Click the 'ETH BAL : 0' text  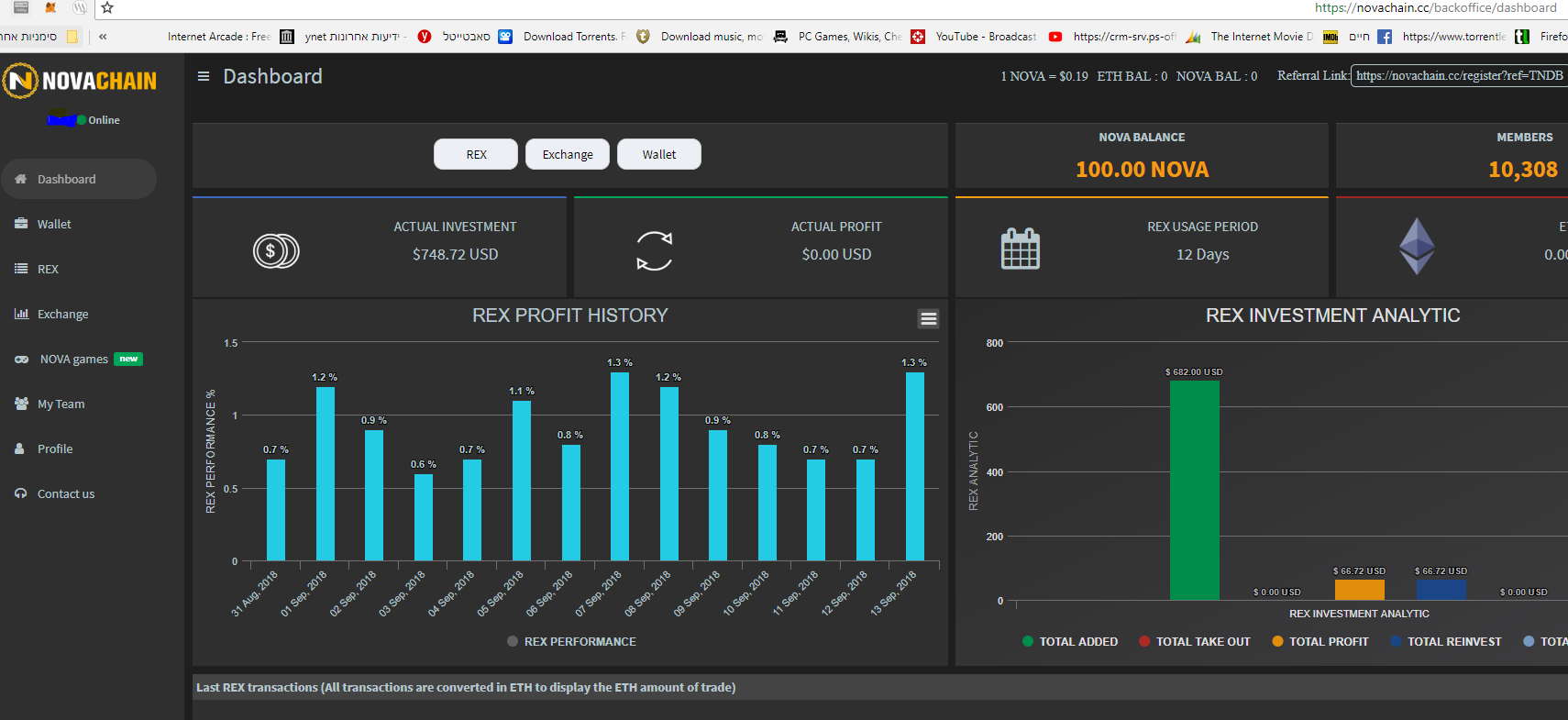1132,76
